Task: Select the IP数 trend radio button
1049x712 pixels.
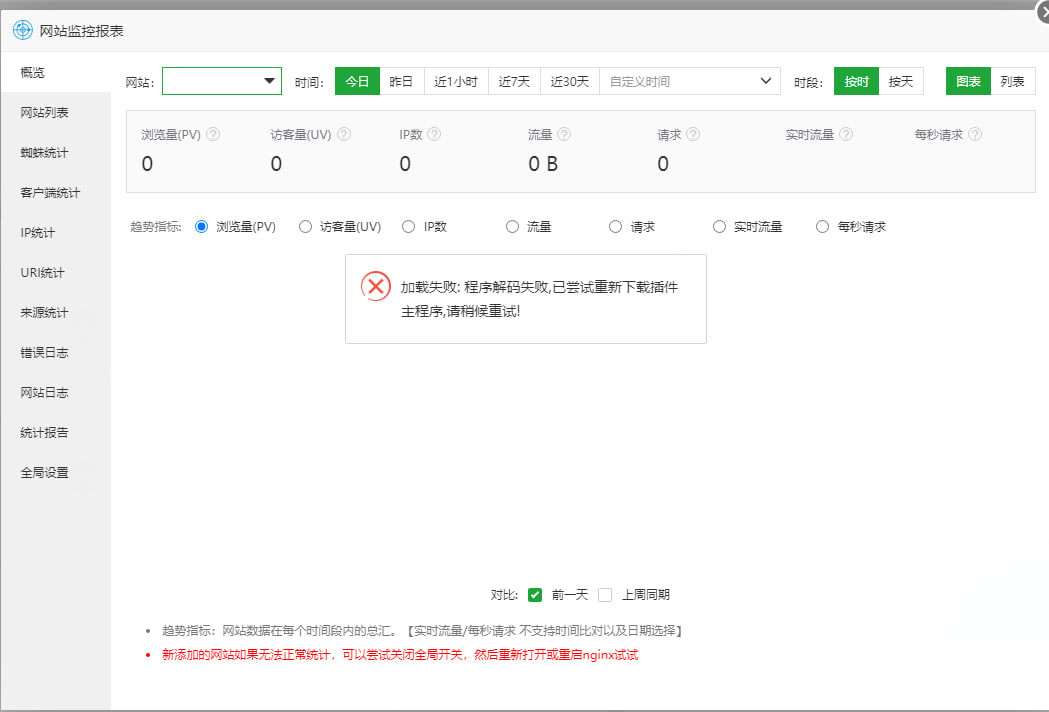Action: (409, 227)
